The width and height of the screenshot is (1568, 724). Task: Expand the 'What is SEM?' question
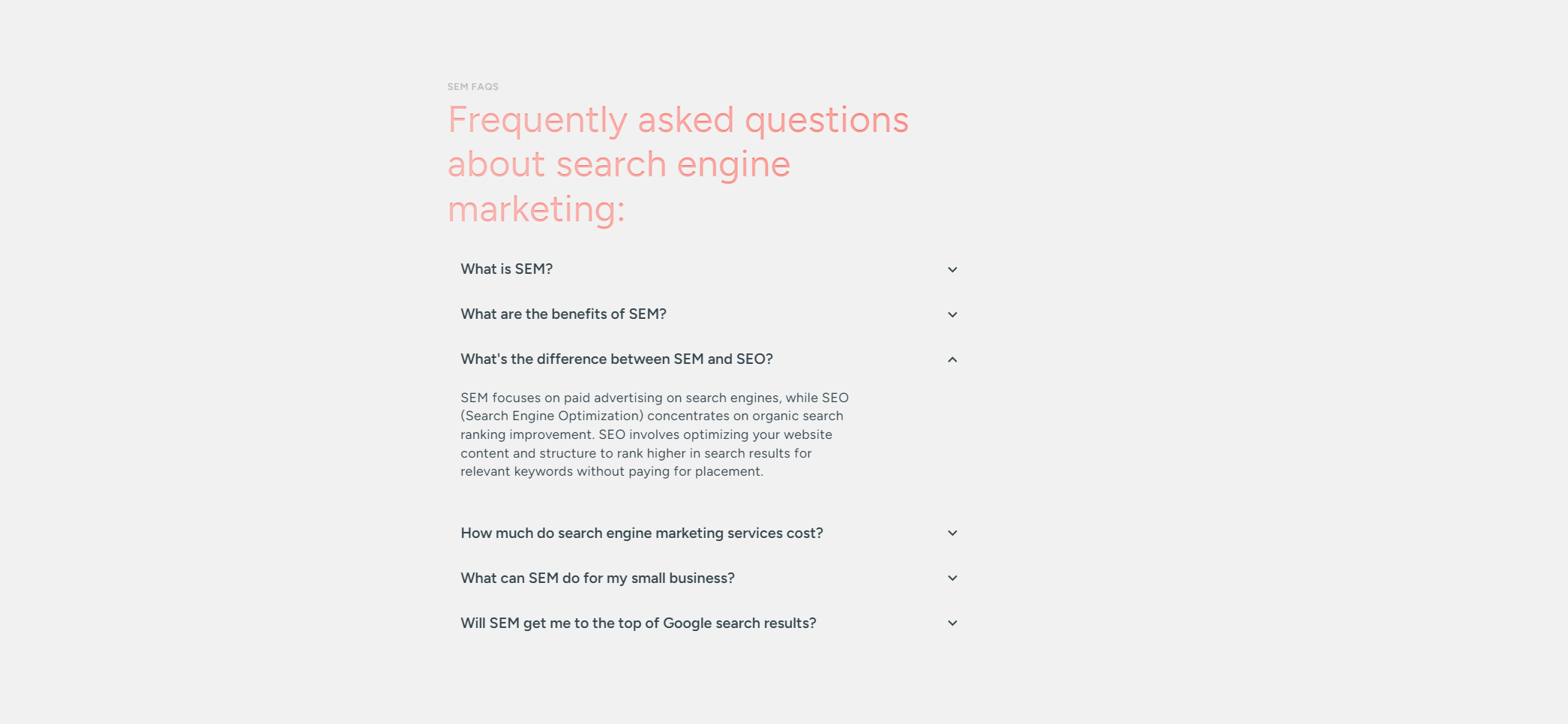click(709, 269)
